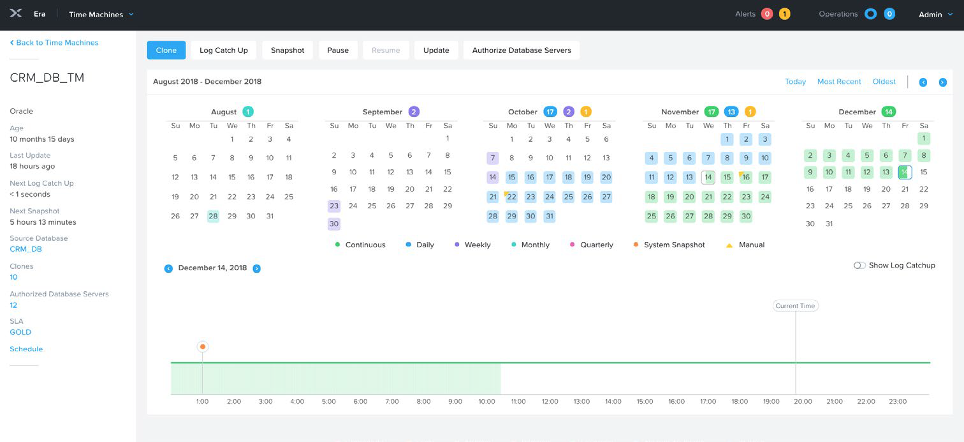
Task: Click the Manual legend entry
Action: tap(746, 245)
